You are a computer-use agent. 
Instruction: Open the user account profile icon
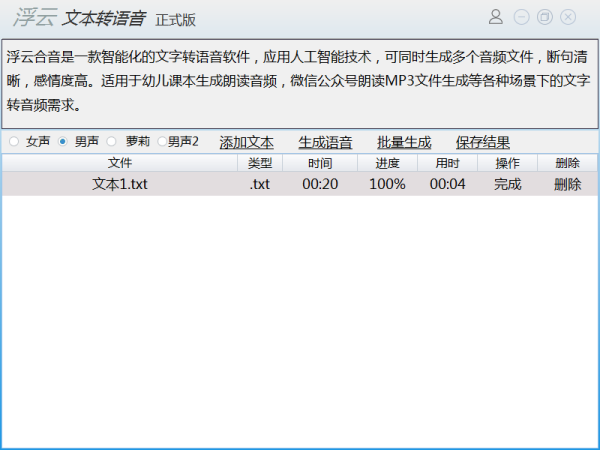pos(496,17)
